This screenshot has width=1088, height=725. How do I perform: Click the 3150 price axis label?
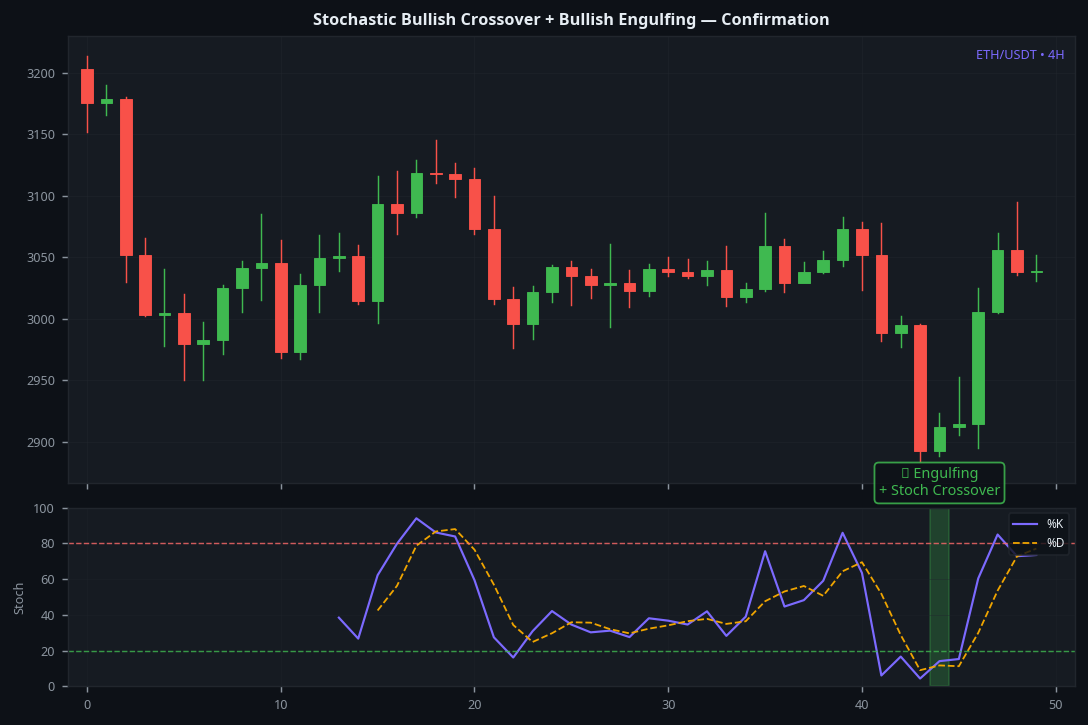[x=40, y=135]
